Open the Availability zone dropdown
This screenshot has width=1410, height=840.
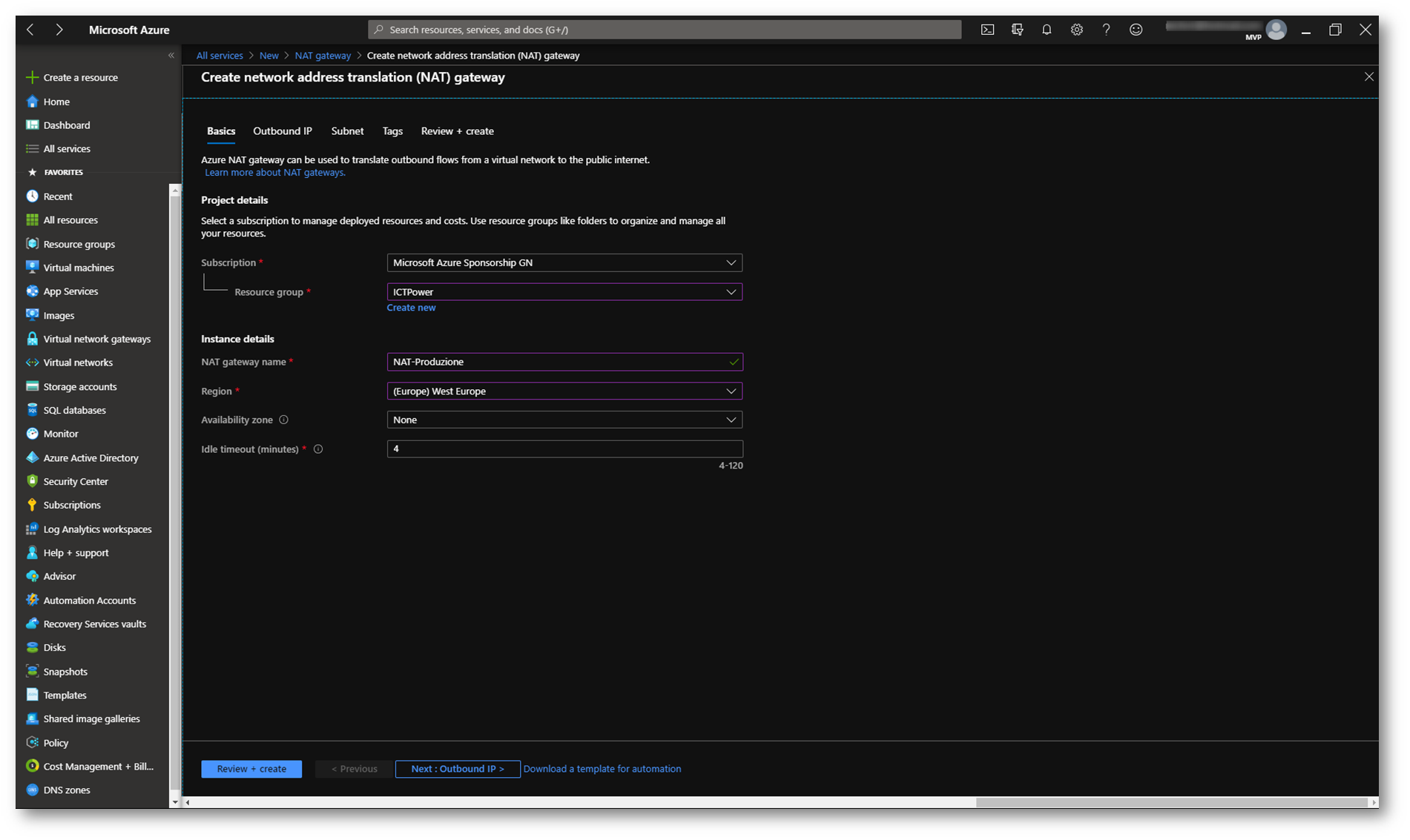564,420
